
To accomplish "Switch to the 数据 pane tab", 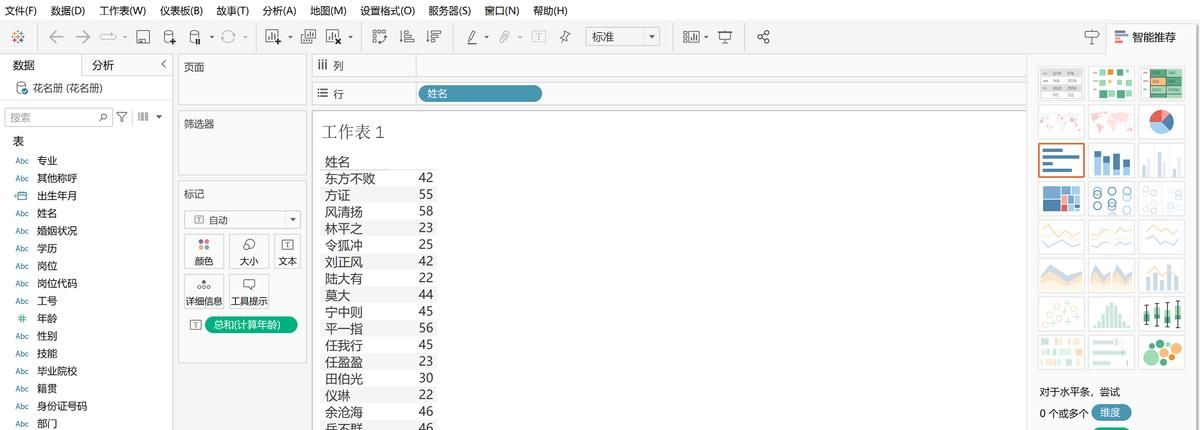I will click(x=24, y=65).
